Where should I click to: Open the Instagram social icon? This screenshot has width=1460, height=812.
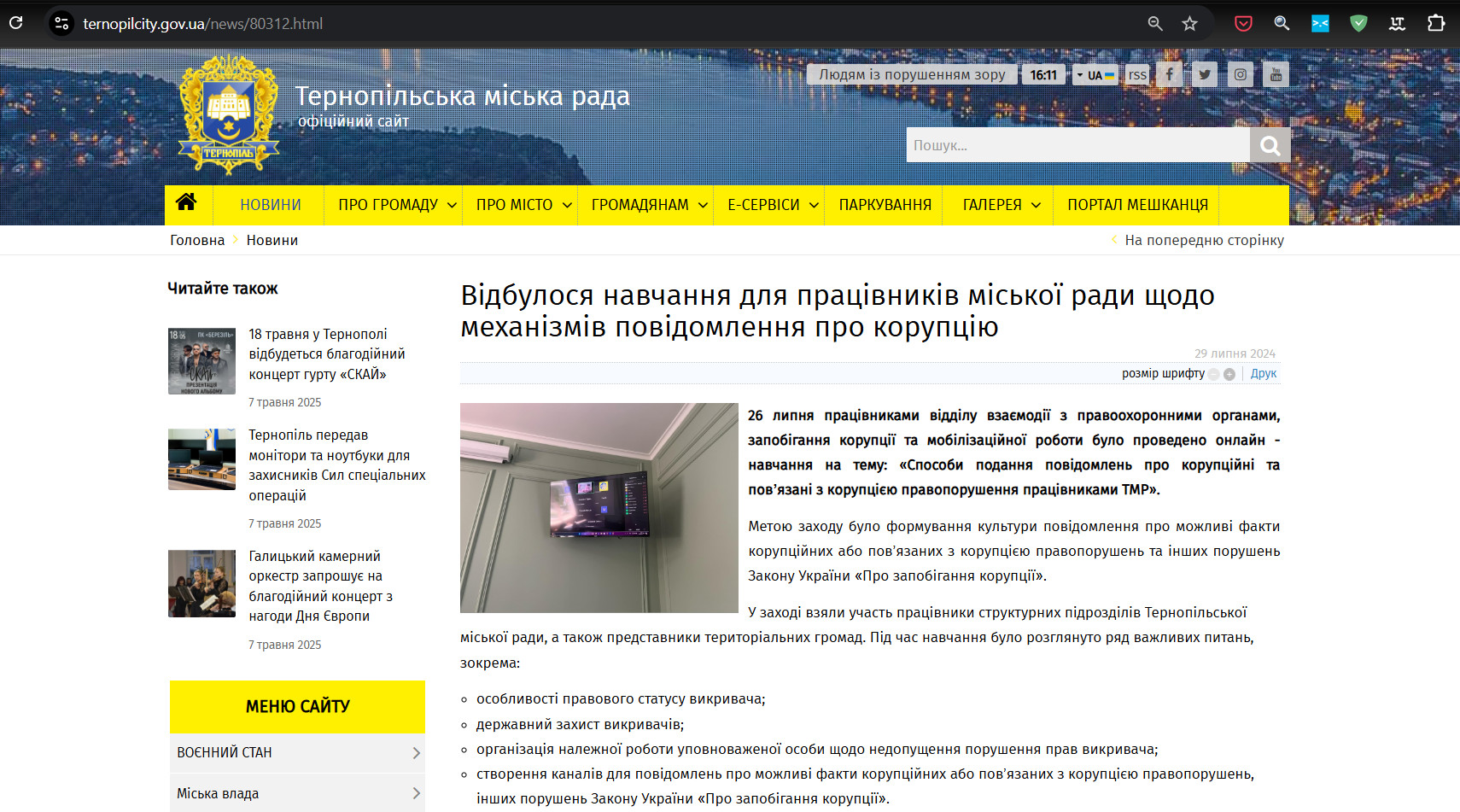tap(1241, 74)
